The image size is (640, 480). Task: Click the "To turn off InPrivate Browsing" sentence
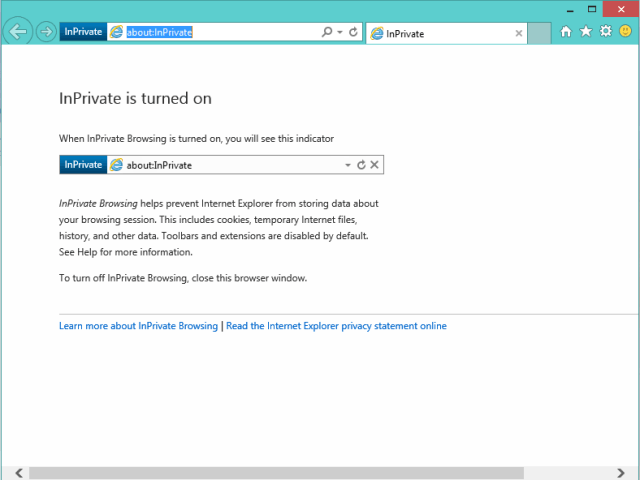coord(183,278)
